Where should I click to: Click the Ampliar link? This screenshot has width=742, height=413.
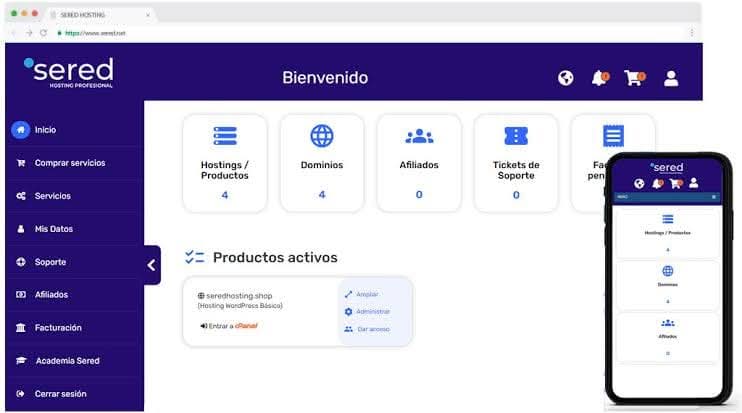tap(367, 294)
